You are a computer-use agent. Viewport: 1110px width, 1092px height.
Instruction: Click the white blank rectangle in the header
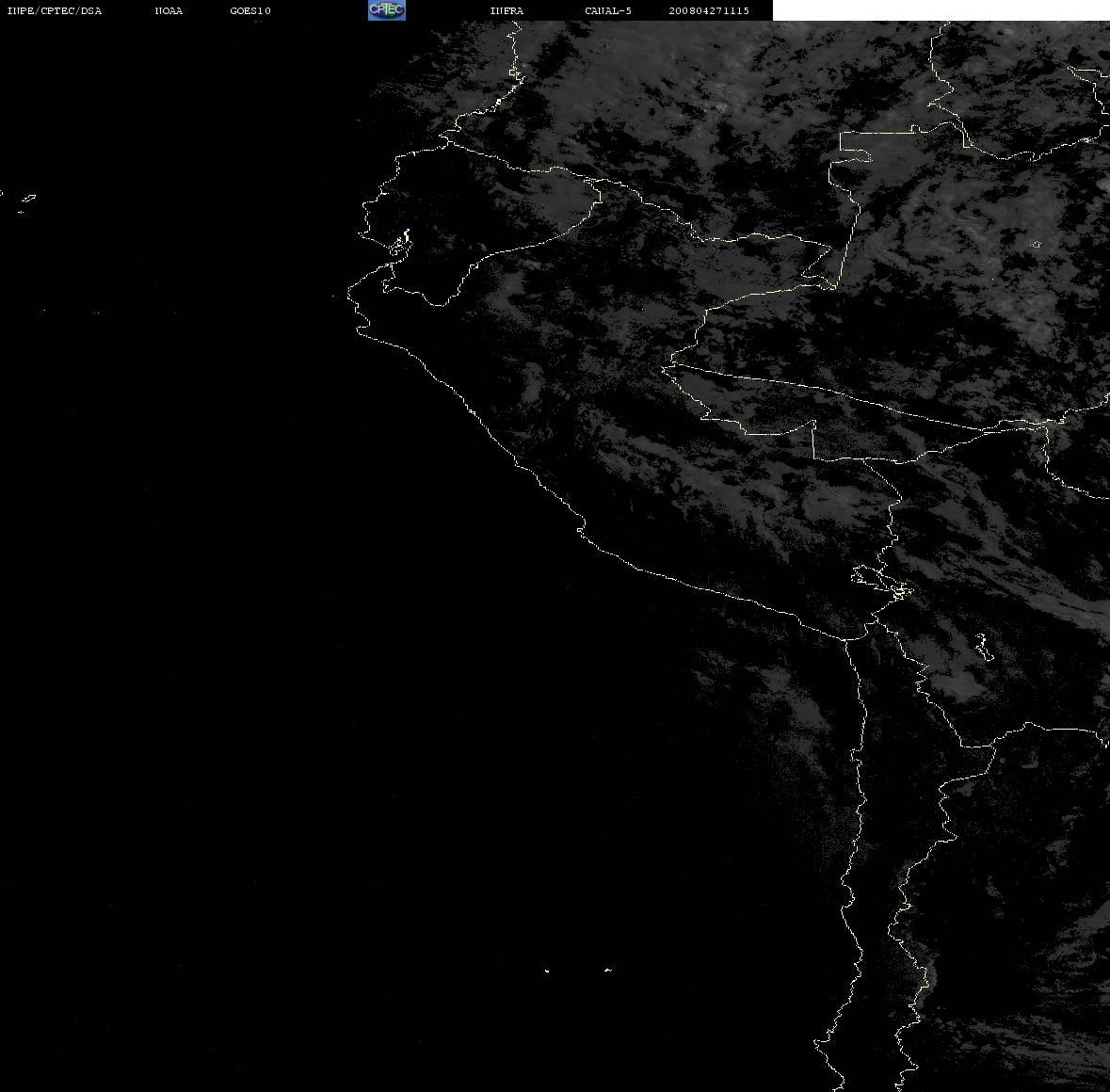pos(941,10)
